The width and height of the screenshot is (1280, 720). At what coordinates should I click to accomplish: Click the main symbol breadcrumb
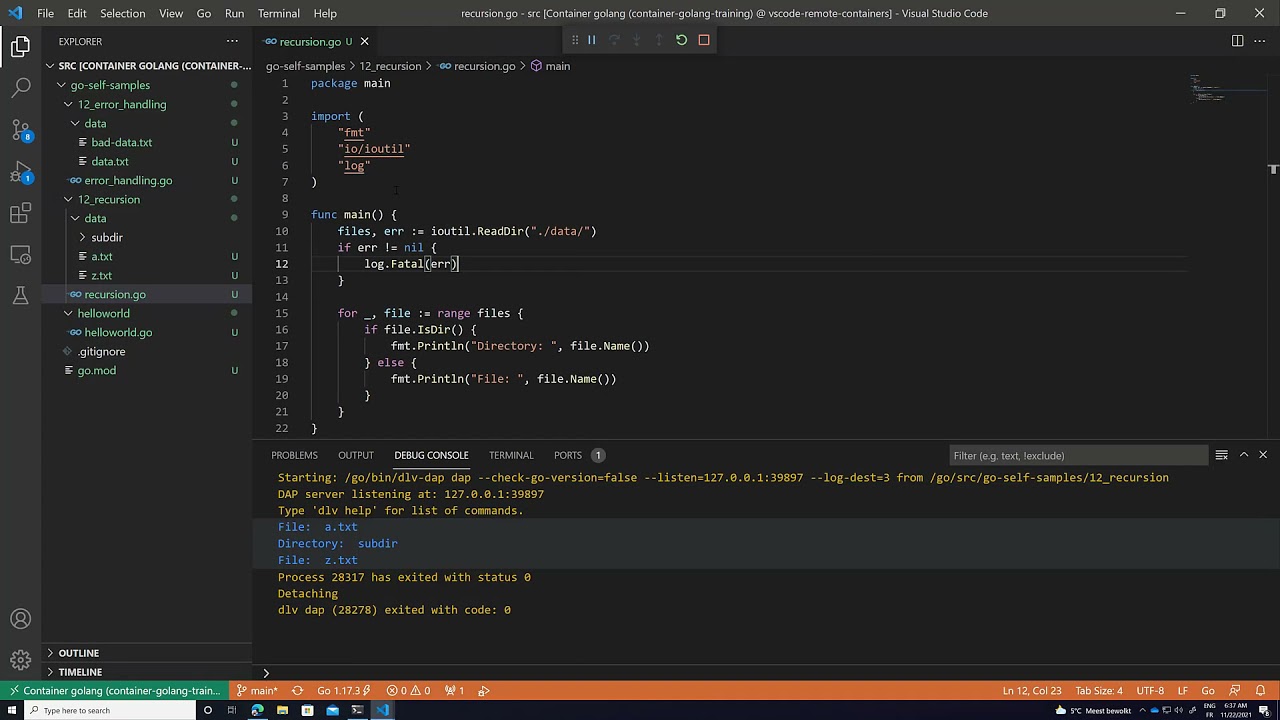tap(550, 66)
